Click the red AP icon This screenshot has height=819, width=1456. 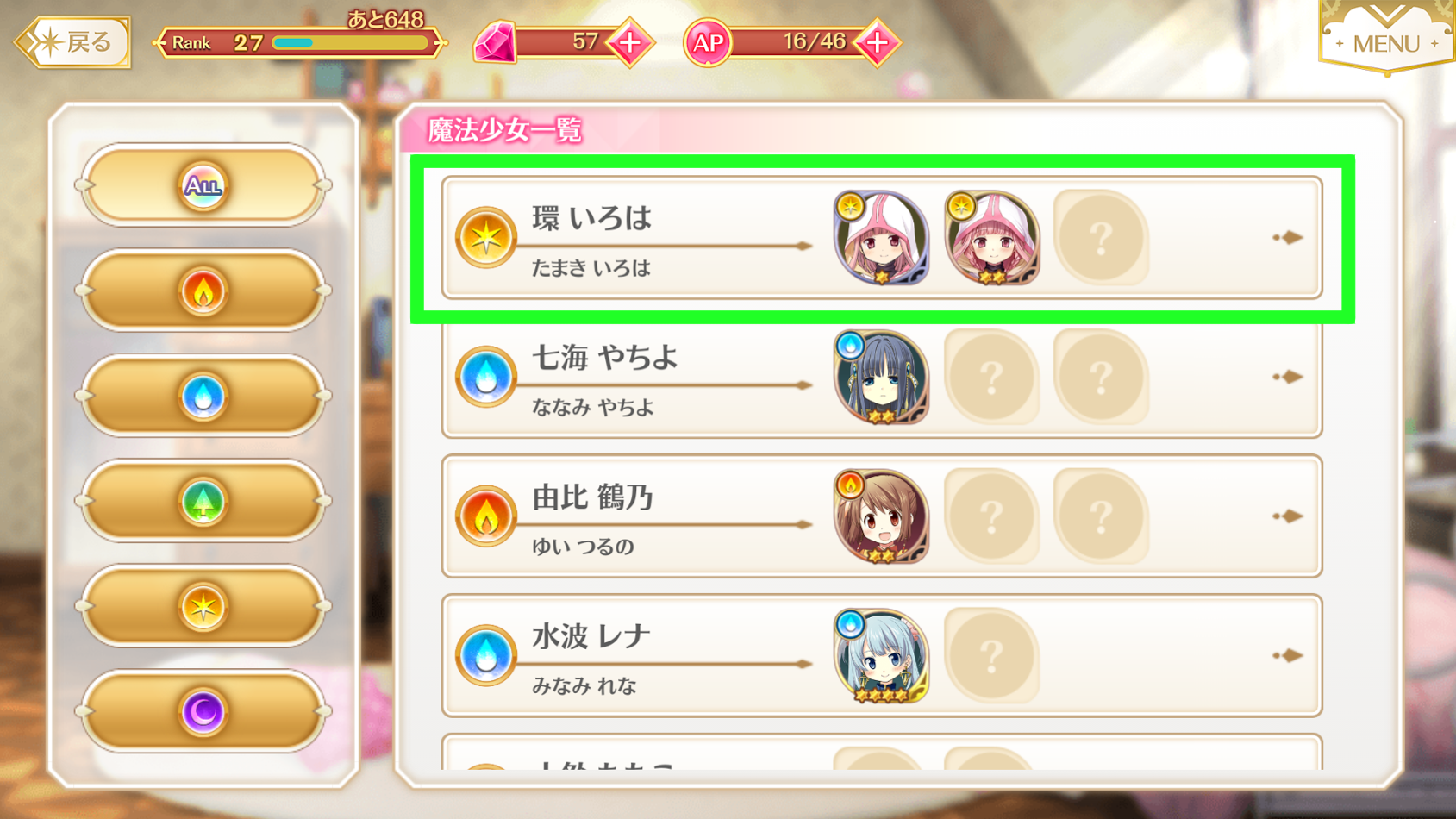(x=708, y=42)
